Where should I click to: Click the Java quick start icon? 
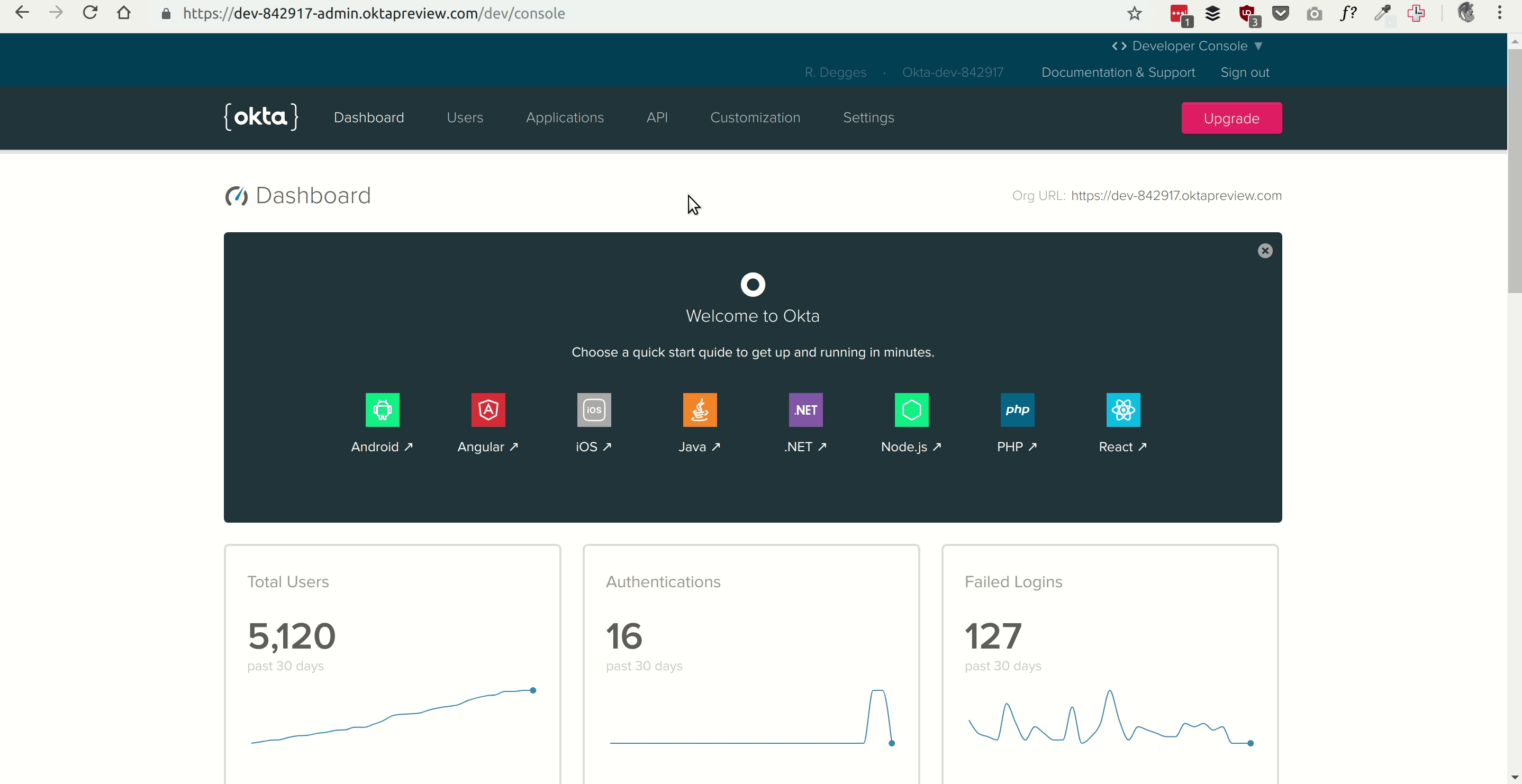pos(700,409)
